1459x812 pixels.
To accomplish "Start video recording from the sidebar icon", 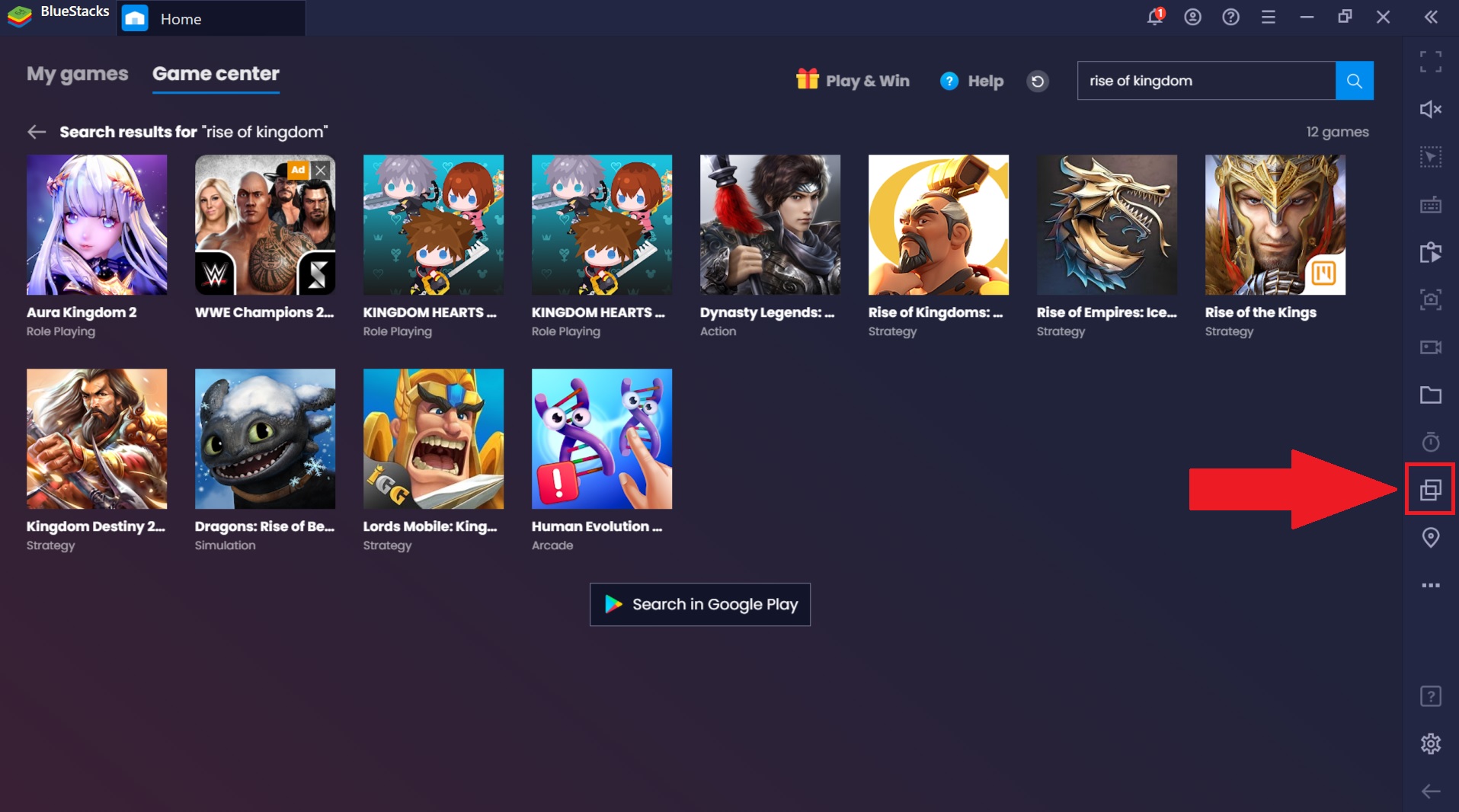I will pyautogui.click(x=1431, y=347).
